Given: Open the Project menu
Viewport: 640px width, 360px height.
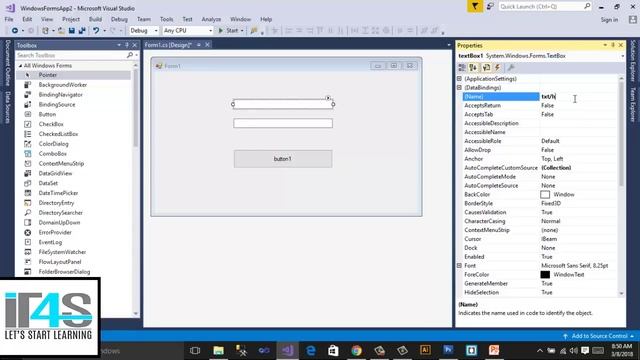Looking at the screenshot, I should 71,19.
